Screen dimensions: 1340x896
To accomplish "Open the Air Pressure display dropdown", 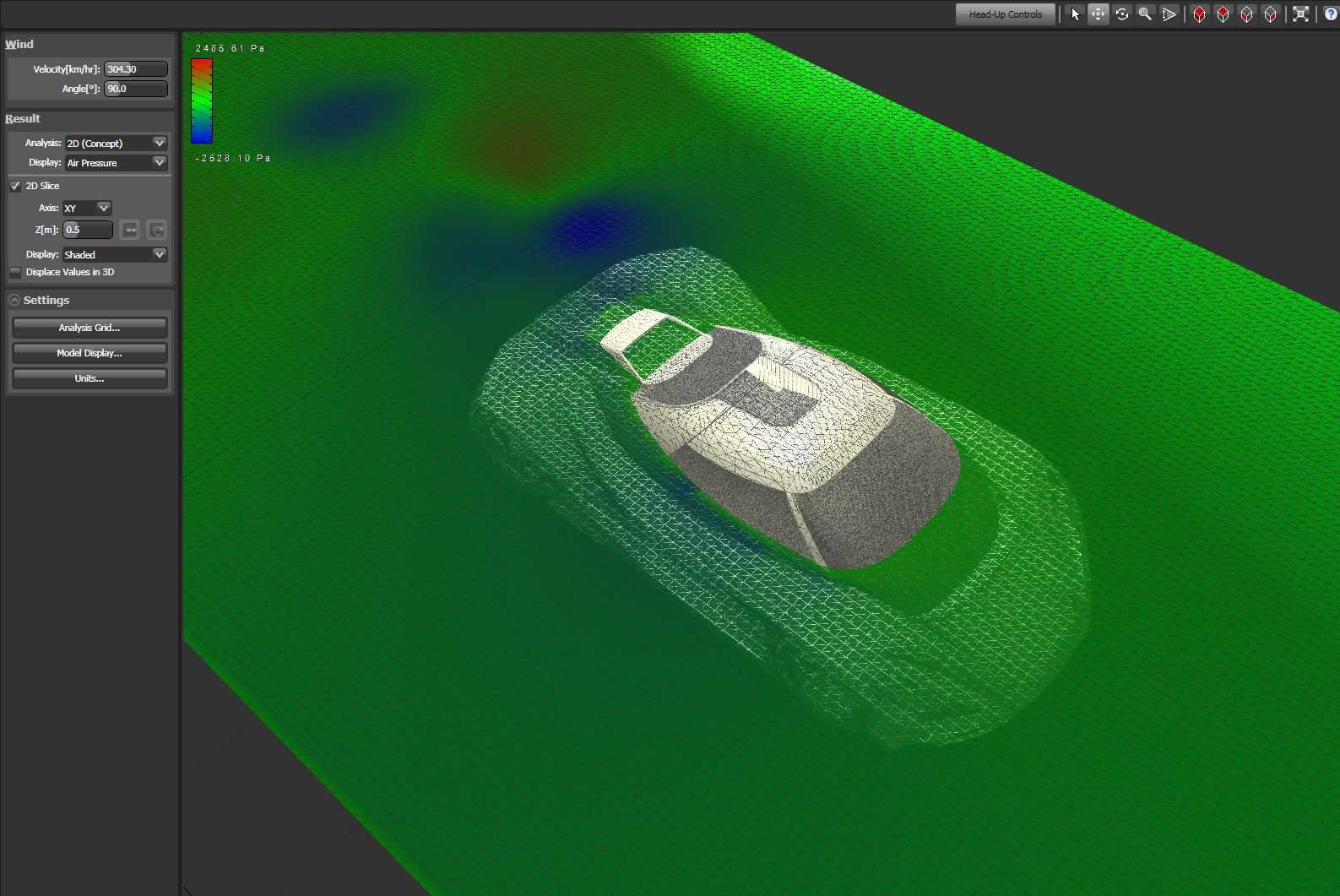I will click(x=117, y=162).
